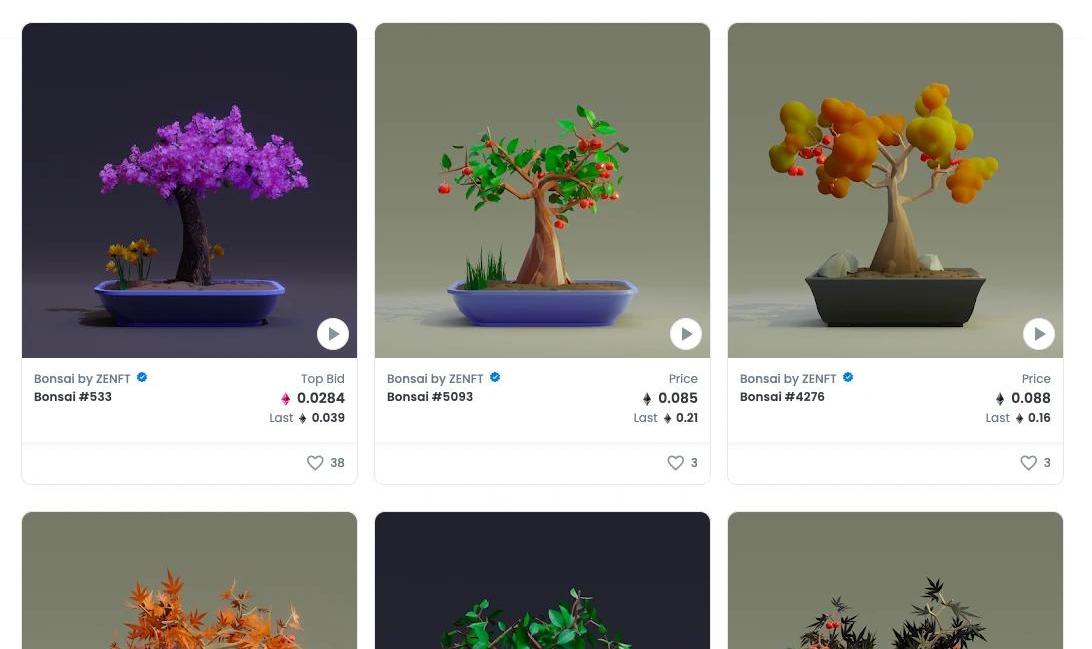Screen dimensions: 1092x649
Task: Click verified badge on Bonsai #533 card
Action: [142, 377]
